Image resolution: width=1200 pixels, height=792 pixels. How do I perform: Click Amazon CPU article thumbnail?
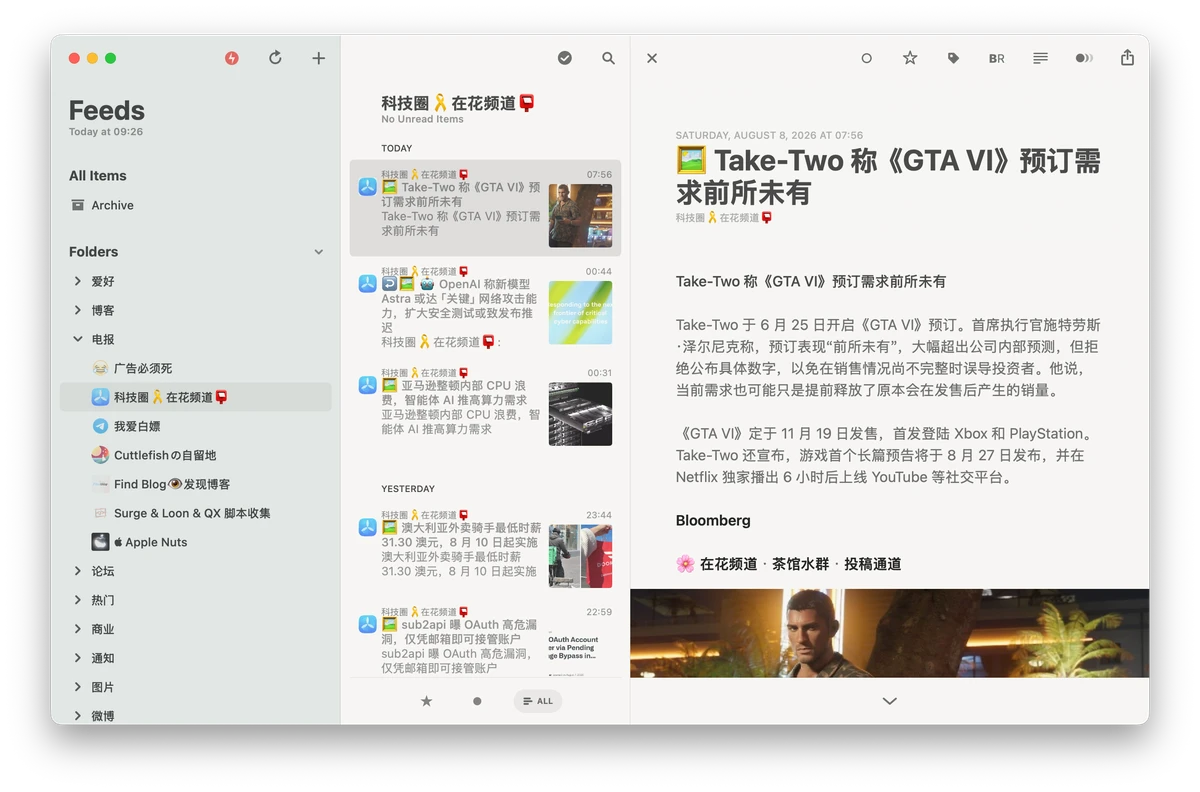[x=580, y=414]
